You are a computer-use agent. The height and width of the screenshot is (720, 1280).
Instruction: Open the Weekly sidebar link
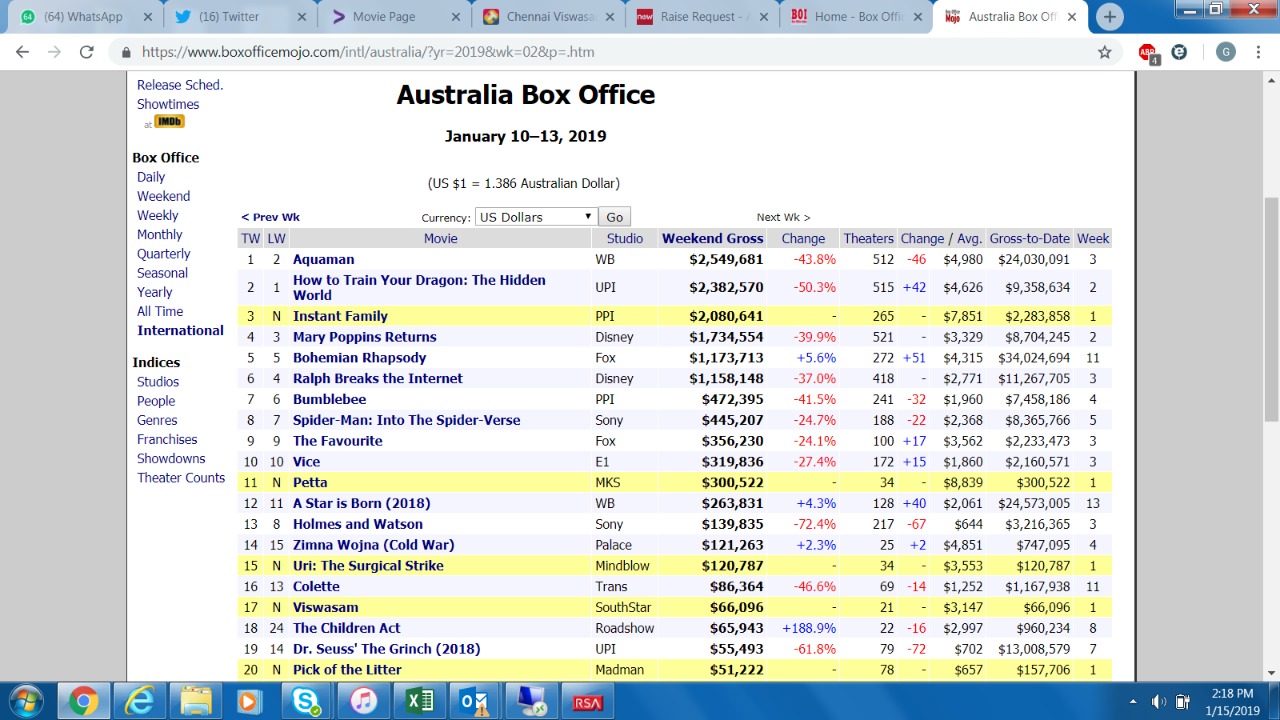[x=158, y=215]
